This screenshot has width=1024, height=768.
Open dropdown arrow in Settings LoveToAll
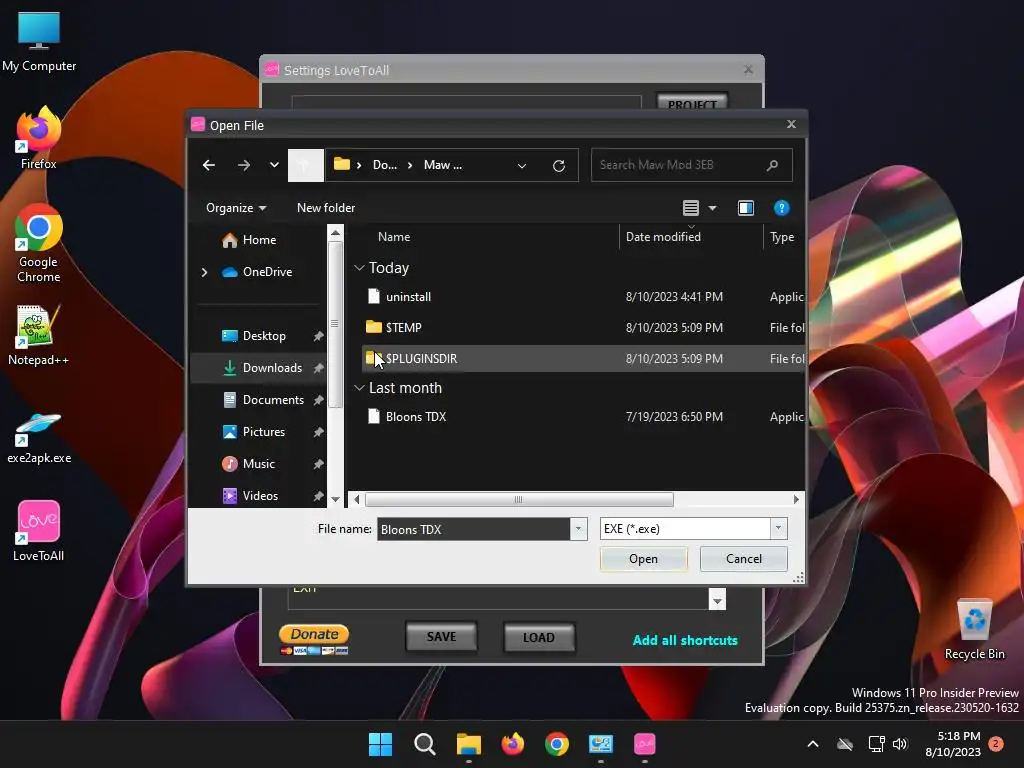717,600
